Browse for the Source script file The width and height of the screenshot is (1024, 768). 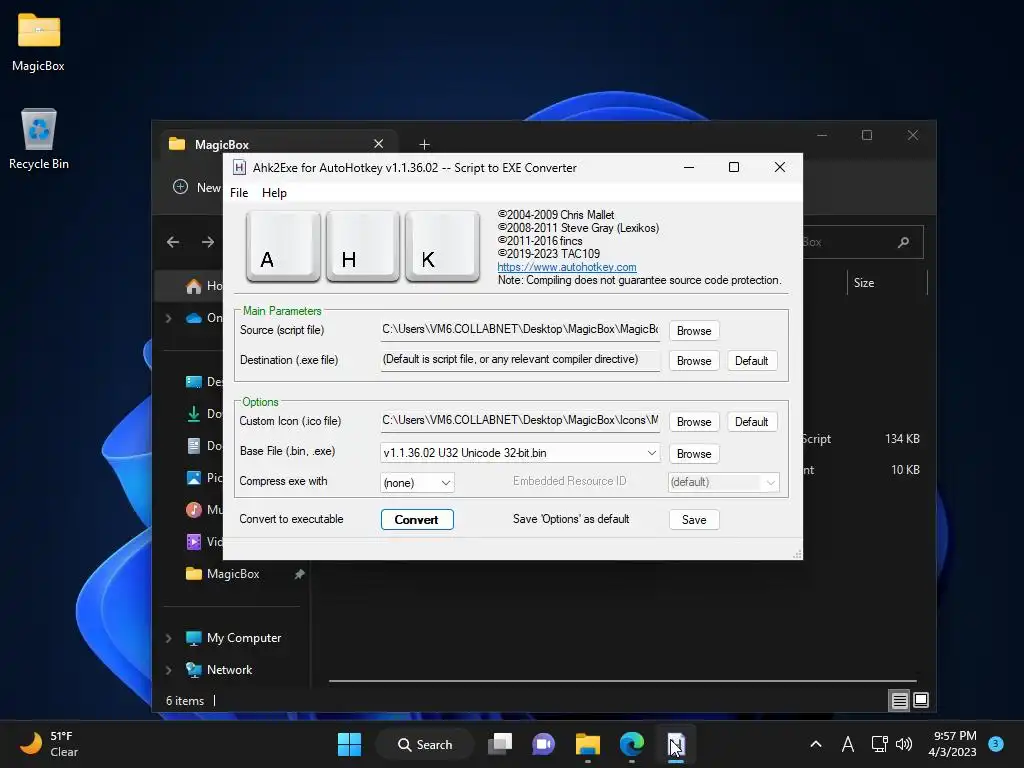(694, 331)
